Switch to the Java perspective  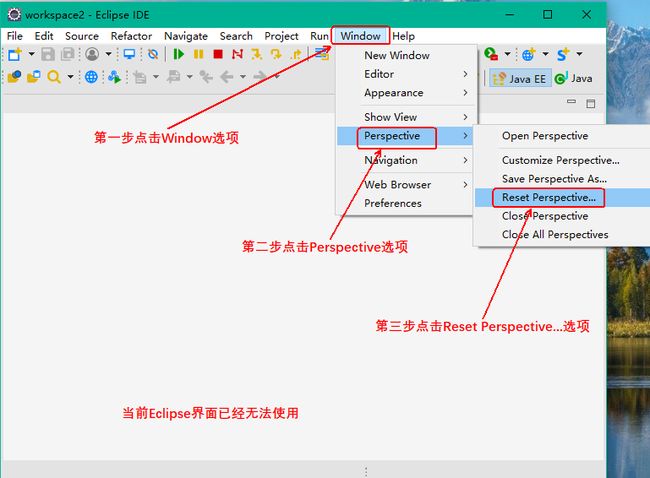[573, 78]
